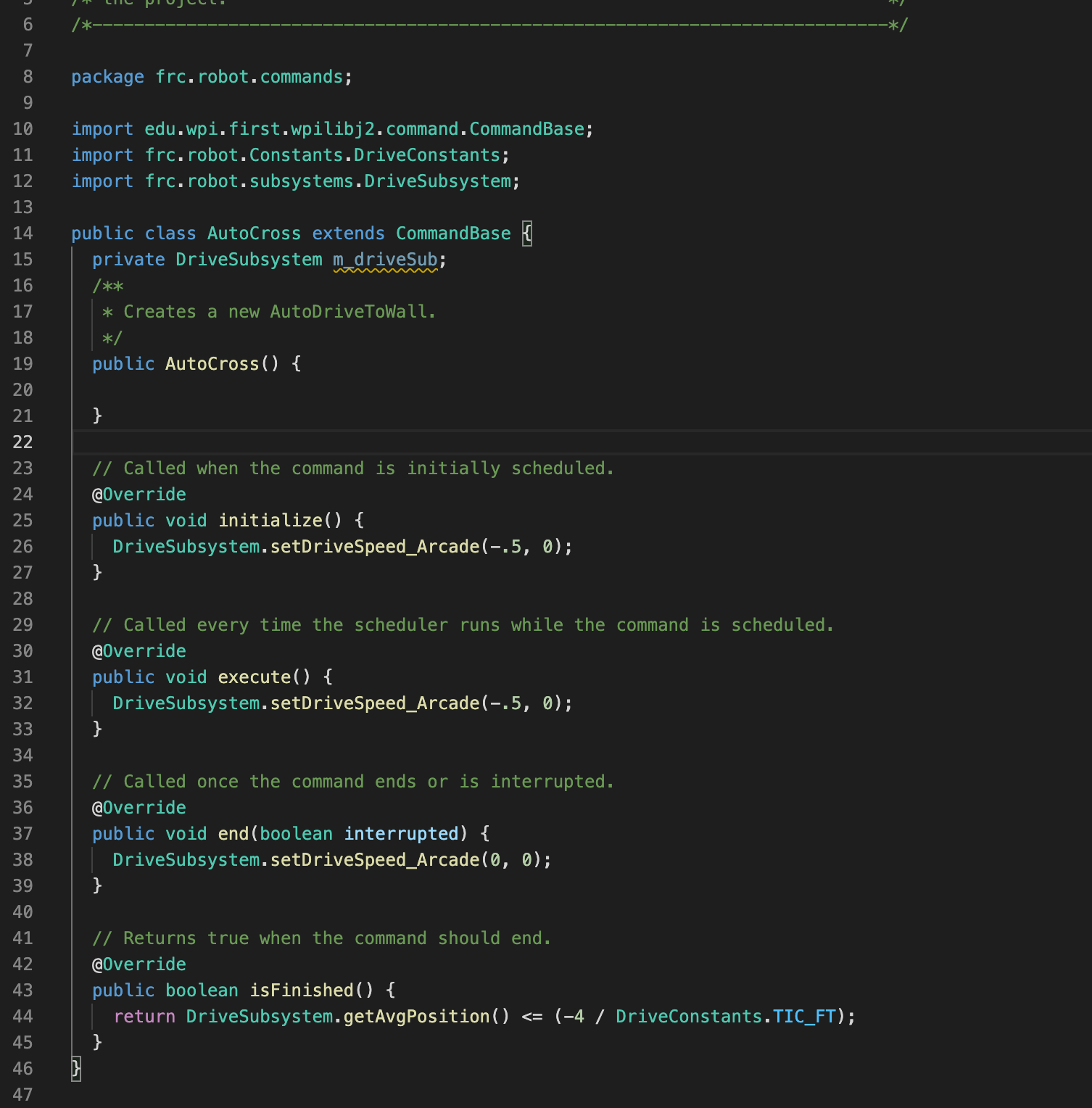
Task: Click the 'return' keyword on line 44
Action: [144, 1017]
